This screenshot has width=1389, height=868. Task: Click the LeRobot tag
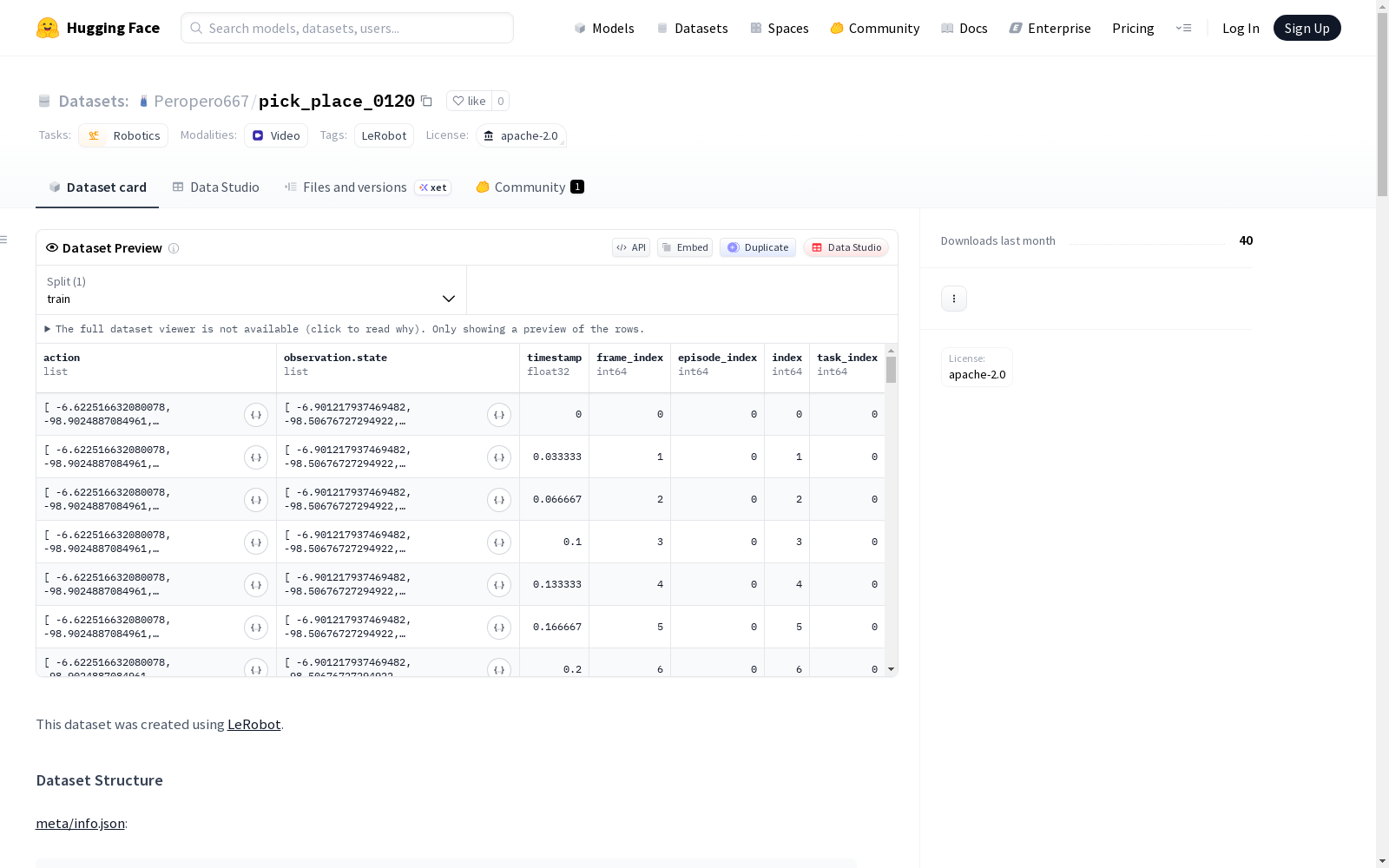coord(384,135)
